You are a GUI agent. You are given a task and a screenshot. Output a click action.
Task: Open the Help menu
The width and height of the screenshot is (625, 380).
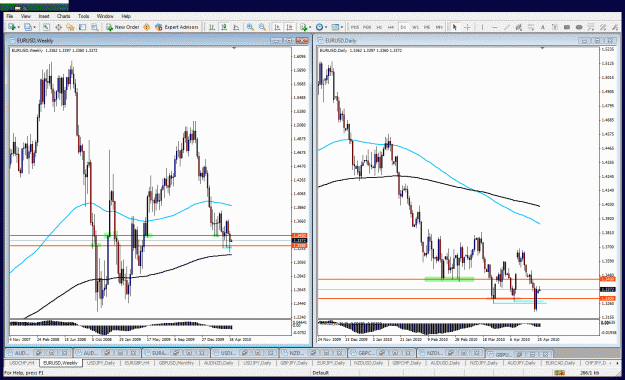click(126, 16)
